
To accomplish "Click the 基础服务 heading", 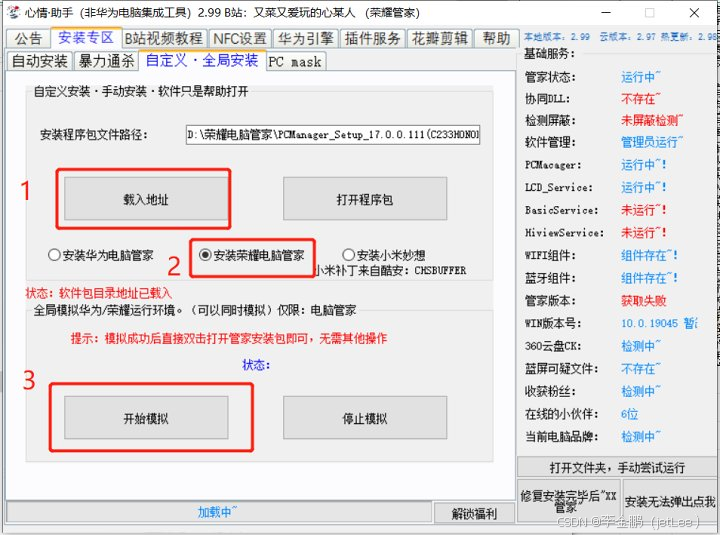I will point(549,54).
